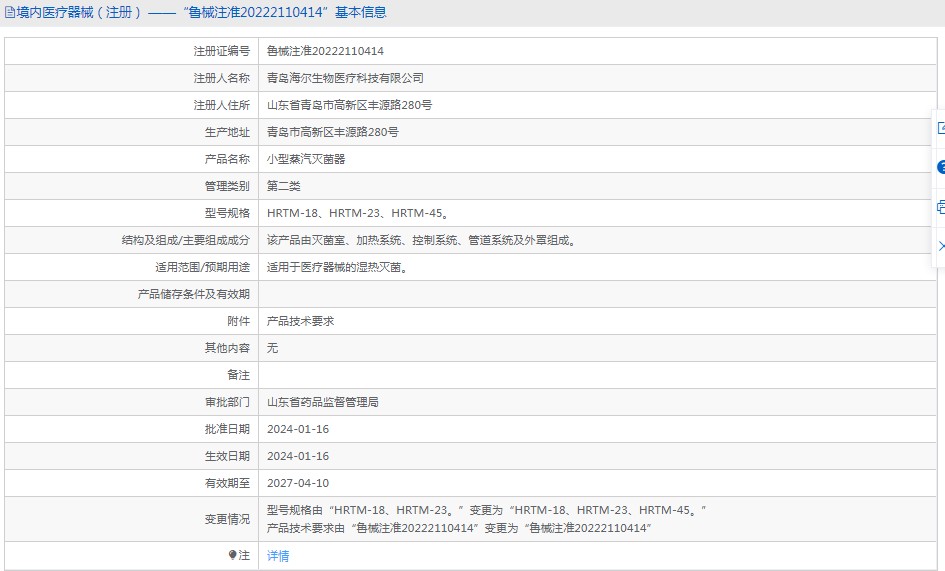The width and height of the screenshot is (945, 571).
Task: Click the 注册证编号 label
Action: tap(221, 51)
